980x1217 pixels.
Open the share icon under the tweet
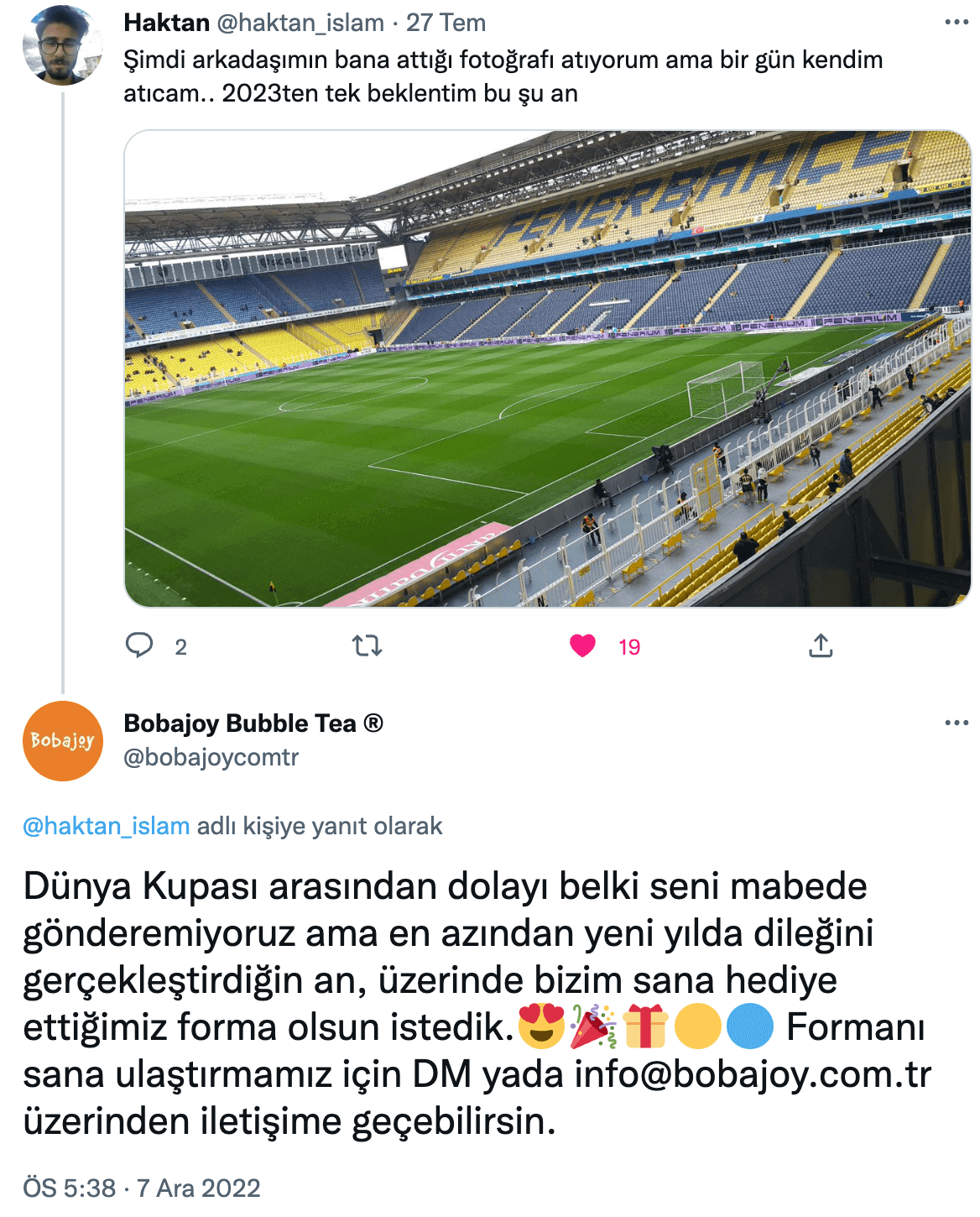[821, 645]
